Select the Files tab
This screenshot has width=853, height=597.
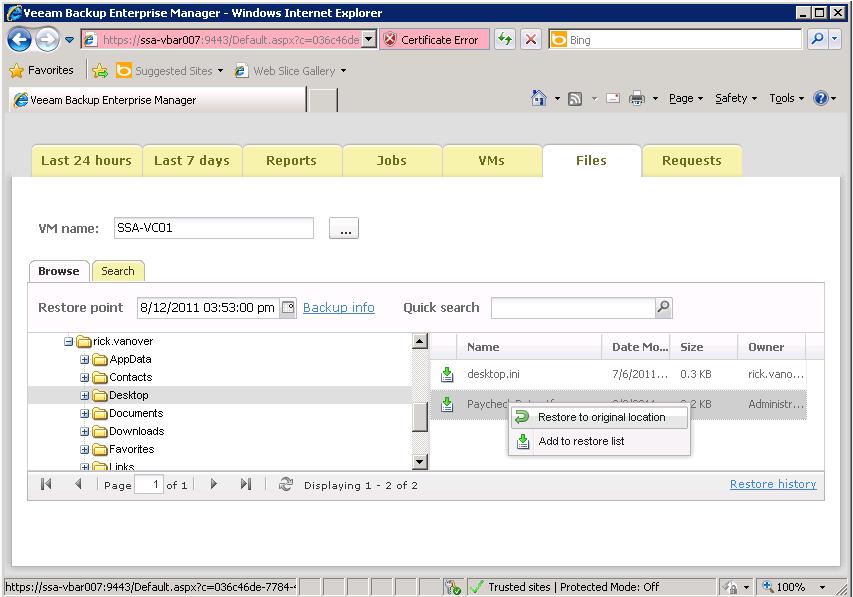[x=591, y=161]
